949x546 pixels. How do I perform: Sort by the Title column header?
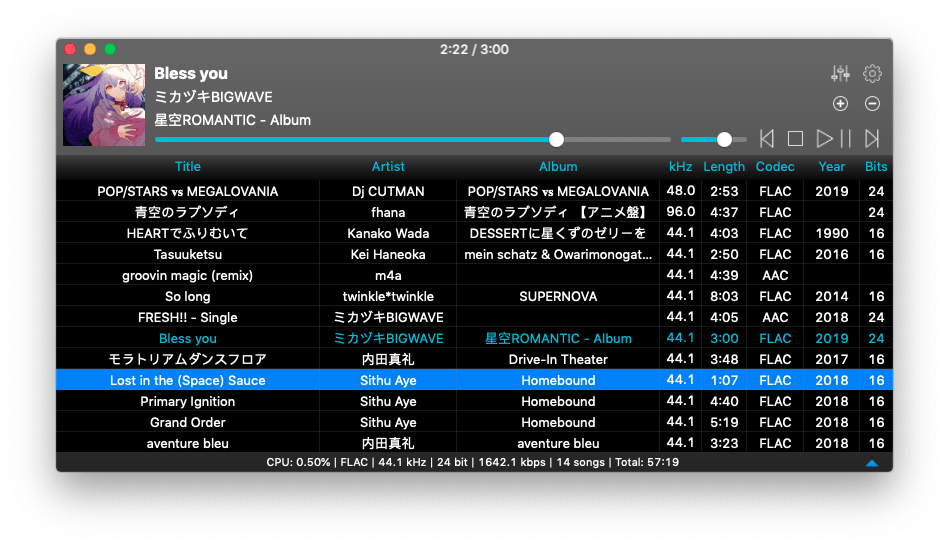[x=188, y=166]
